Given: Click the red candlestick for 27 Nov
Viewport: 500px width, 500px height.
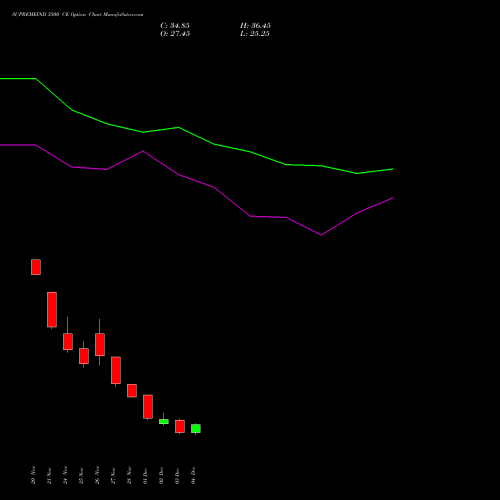Looking at the screenshot, I should click(116, 370).
